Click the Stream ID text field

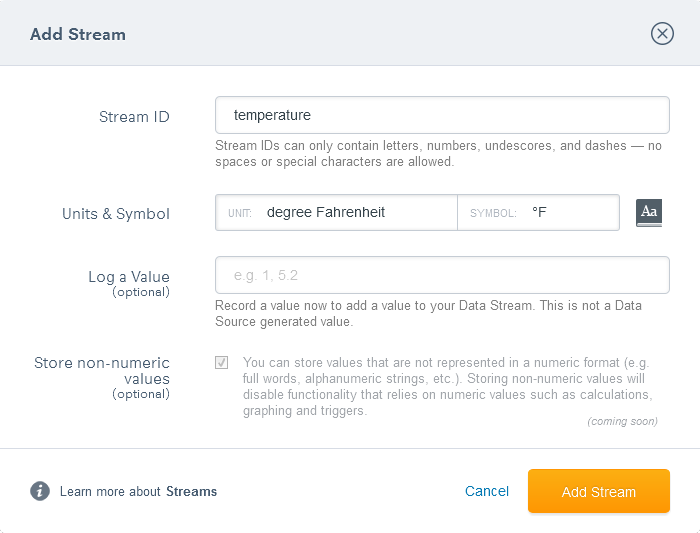tap(442, 115)
